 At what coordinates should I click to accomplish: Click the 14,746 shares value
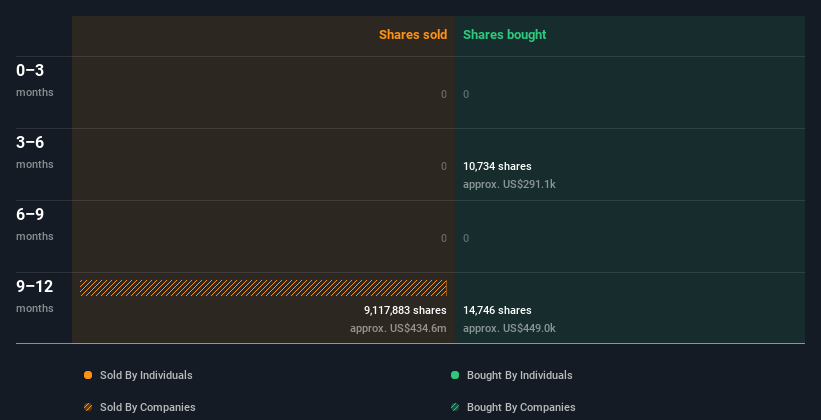(x=497, y=310)
